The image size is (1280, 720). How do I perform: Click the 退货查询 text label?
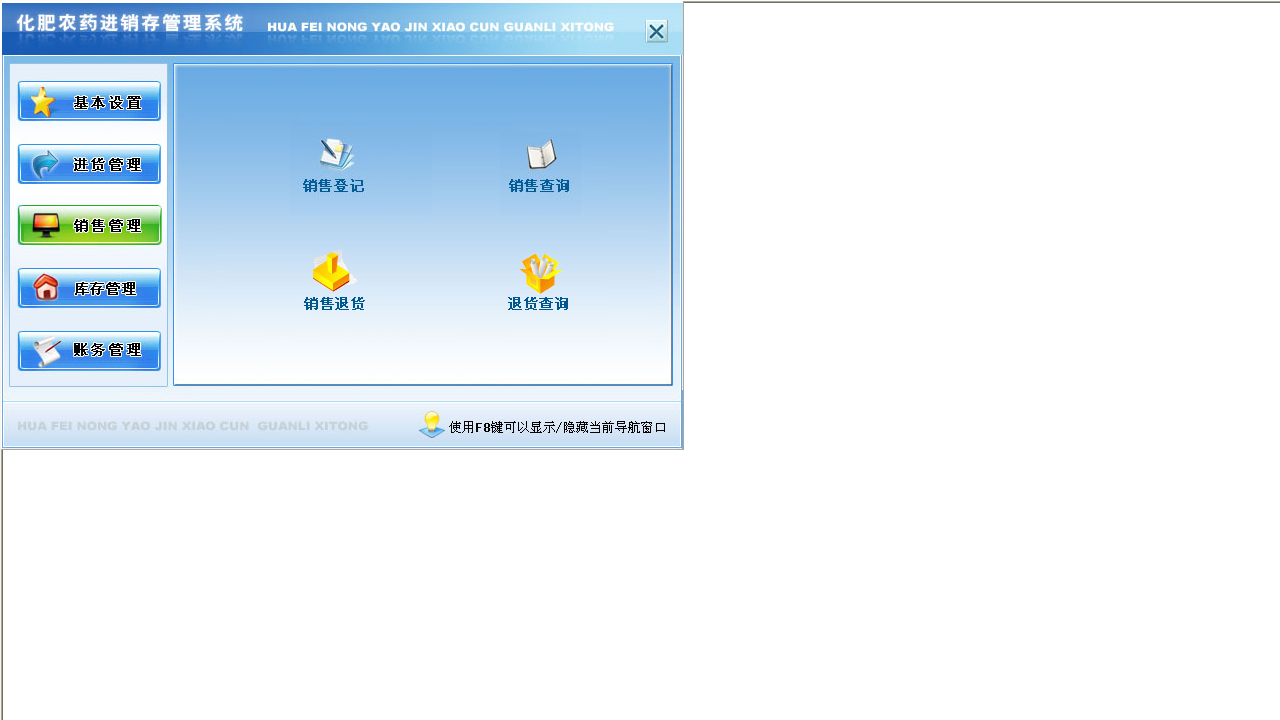pyautogui.click(x=538, y=304)
